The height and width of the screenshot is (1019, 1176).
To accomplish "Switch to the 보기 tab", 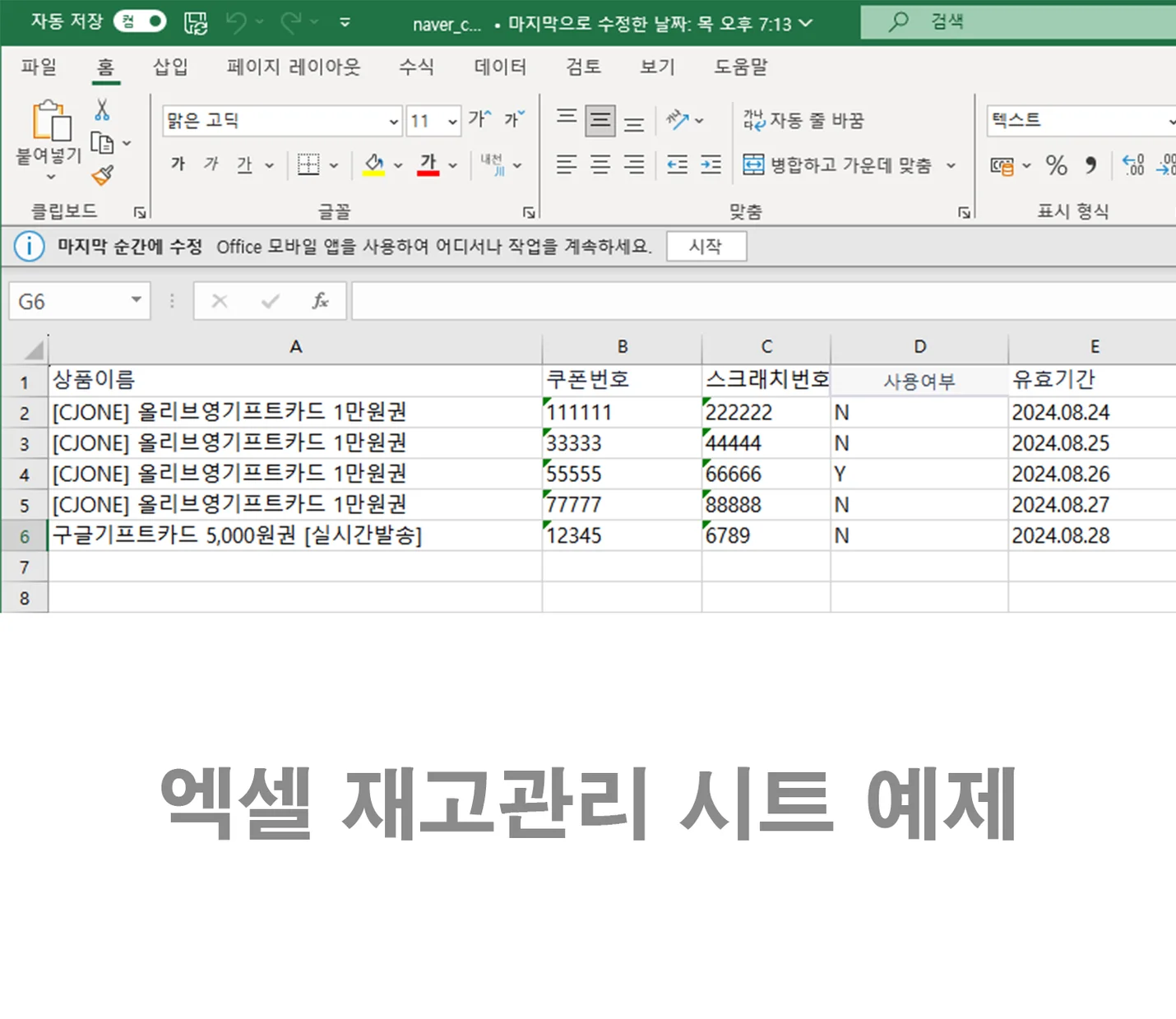I will (657, 67).
